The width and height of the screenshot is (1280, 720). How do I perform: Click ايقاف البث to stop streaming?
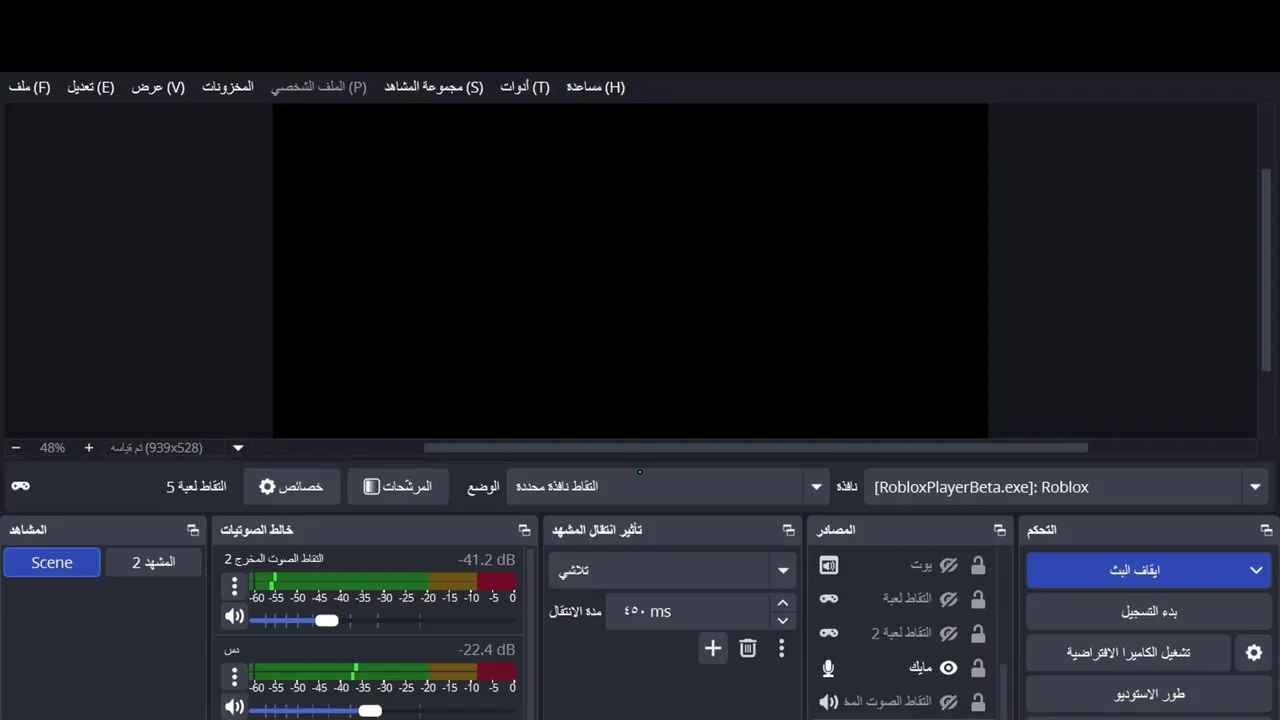[x=1134, y=570]
